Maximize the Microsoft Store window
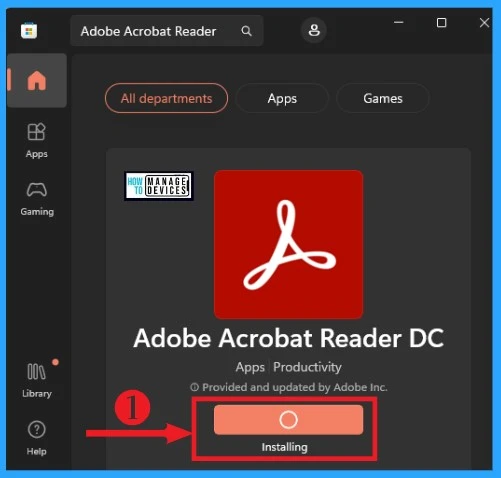 tap(441, 22)
